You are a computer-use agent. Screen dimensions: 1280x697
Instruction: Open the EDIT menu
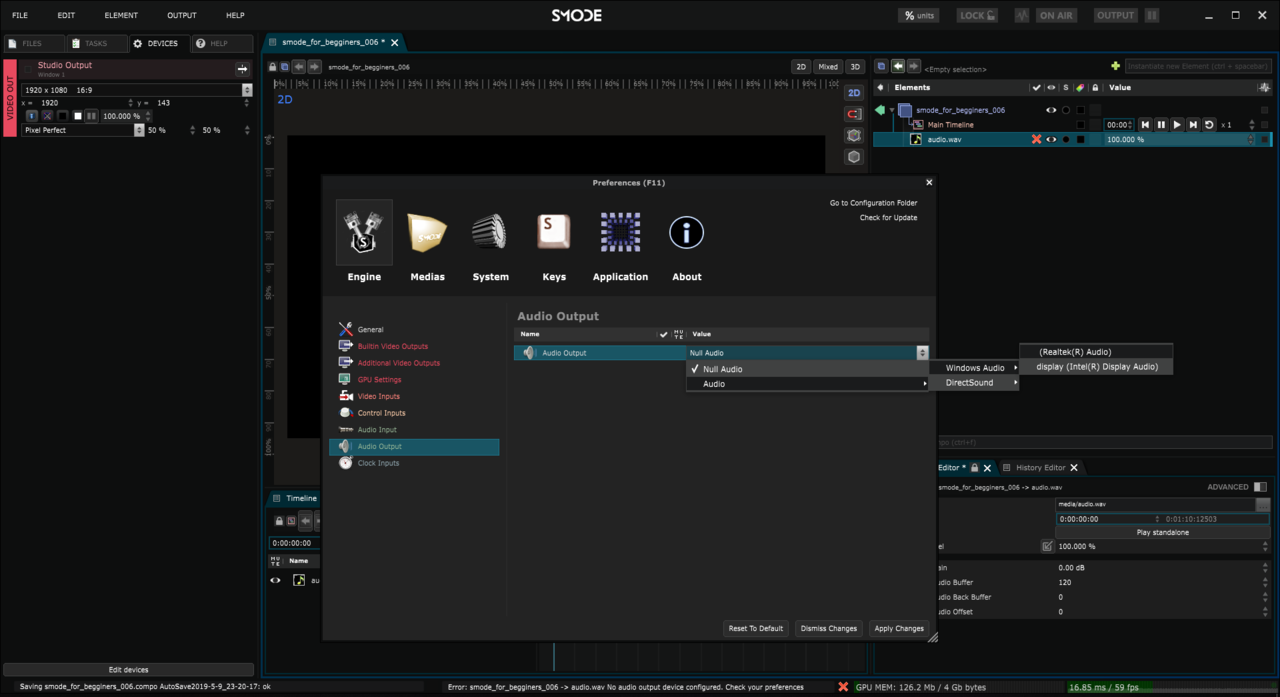tap(66, 16)
